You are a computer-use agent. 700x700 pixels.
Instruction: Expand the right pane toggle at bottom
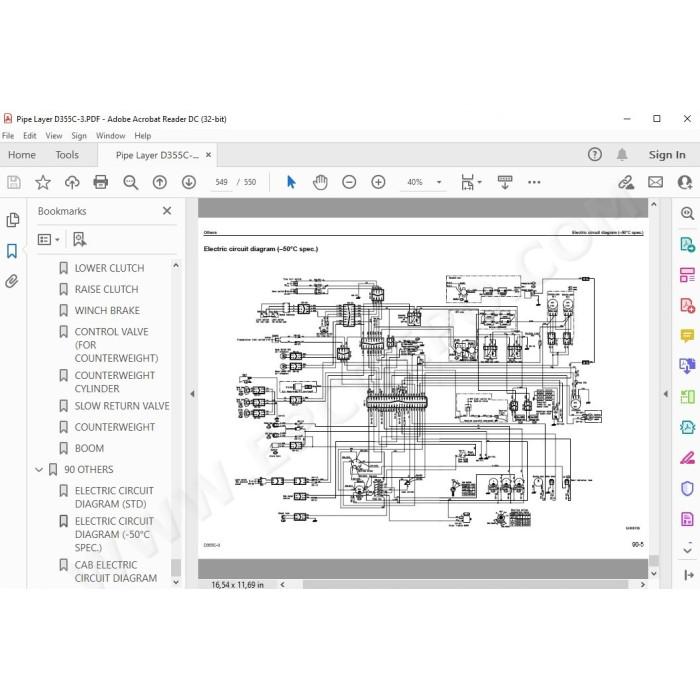point(688,575)
